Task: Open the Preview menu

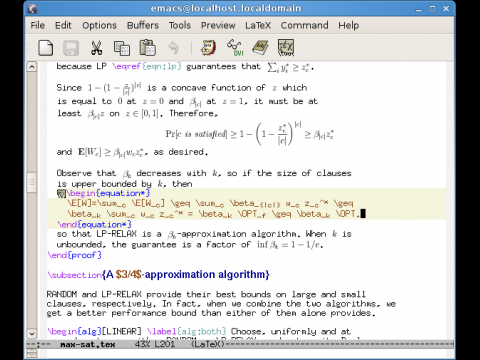Action: 218,25
